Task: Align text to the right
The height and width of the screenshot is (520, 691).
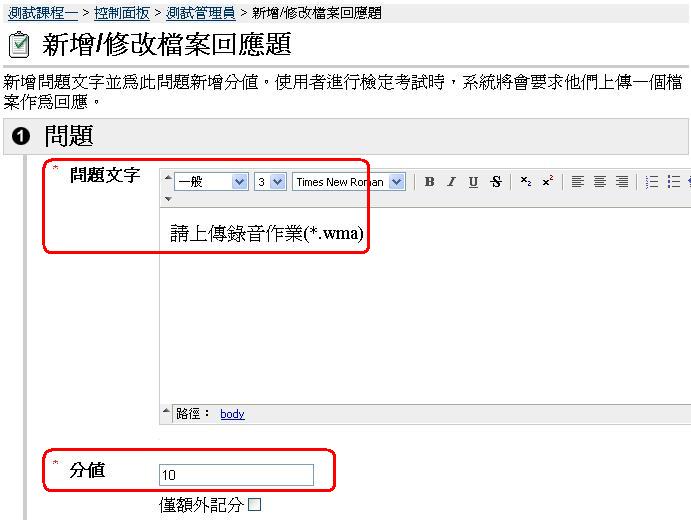Action: point(622,182)
